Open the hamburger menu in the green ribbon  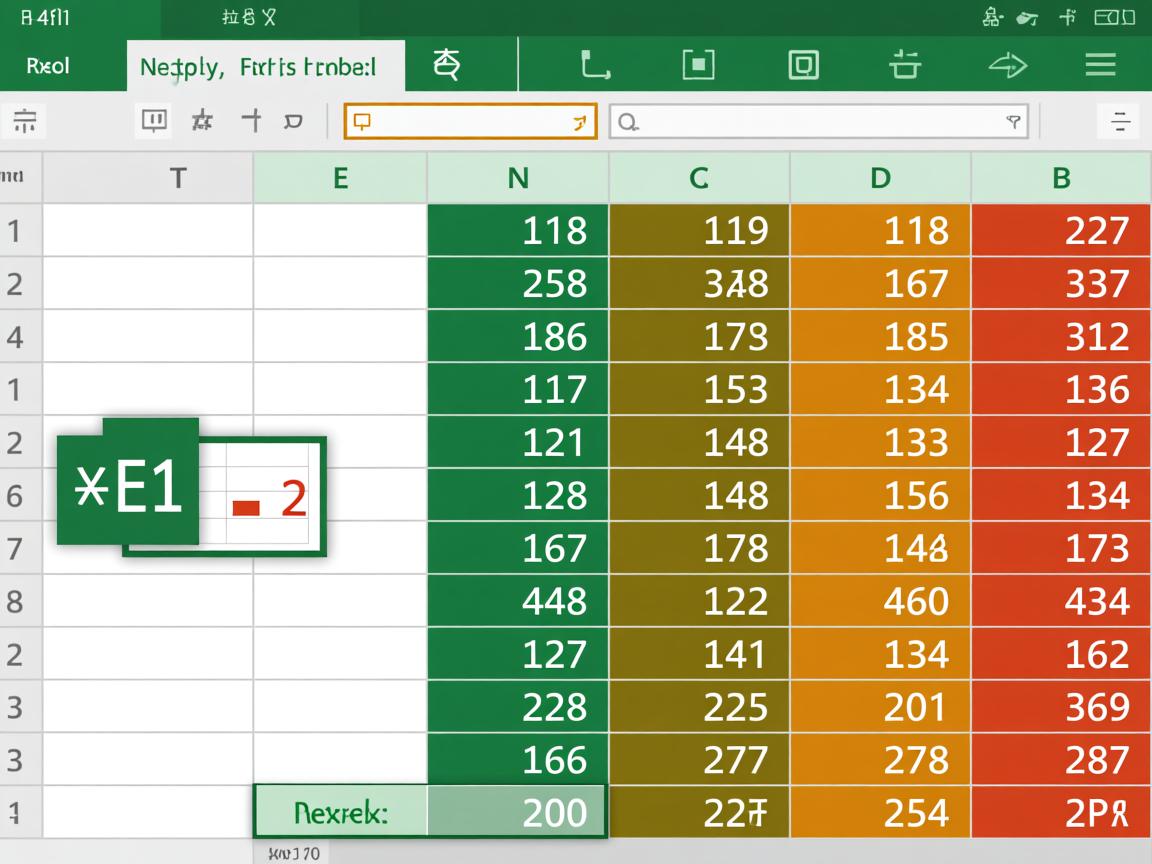1100,66
